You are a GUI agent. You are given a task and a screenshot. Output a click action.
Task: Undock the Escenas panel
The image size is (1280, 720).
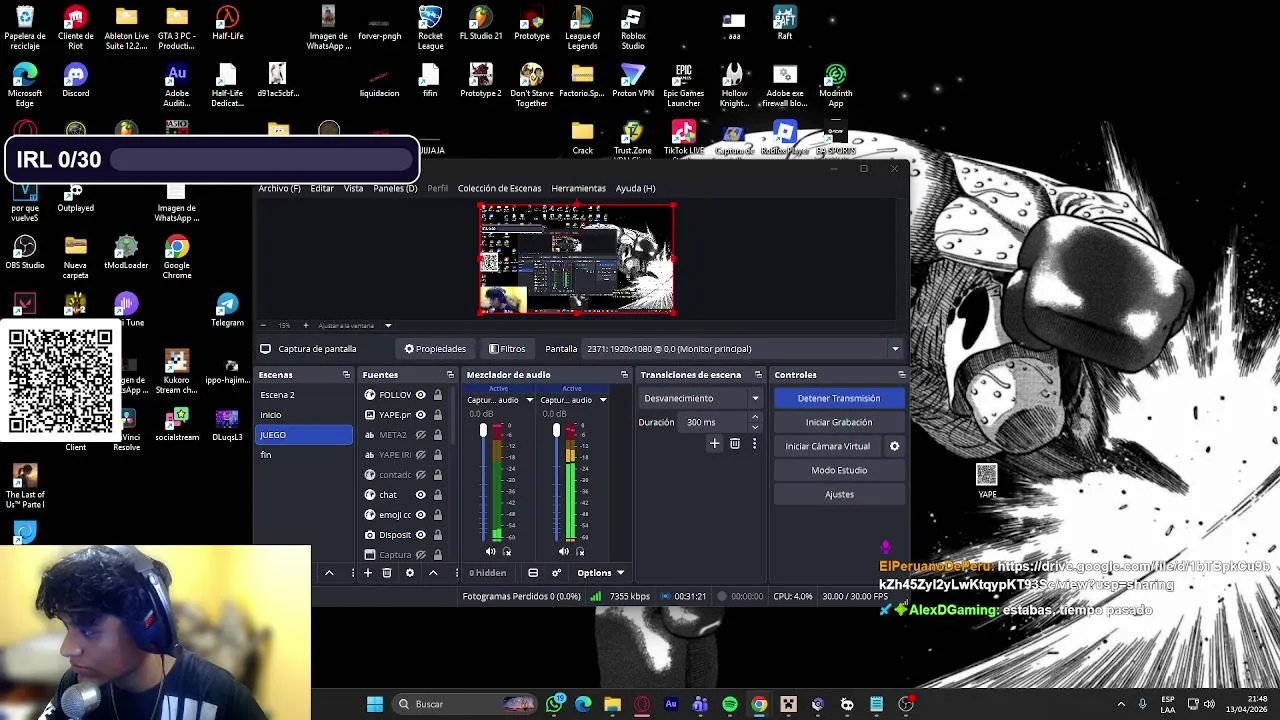tap(346, 375)
